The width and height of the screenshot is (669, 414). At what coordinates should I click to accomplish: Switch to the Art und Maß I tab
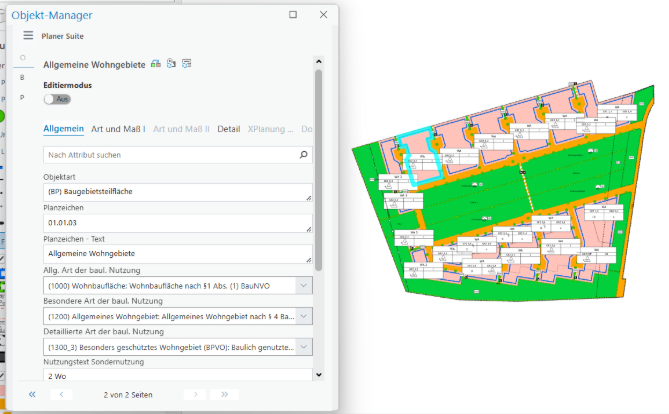click(x=118, y=129)
